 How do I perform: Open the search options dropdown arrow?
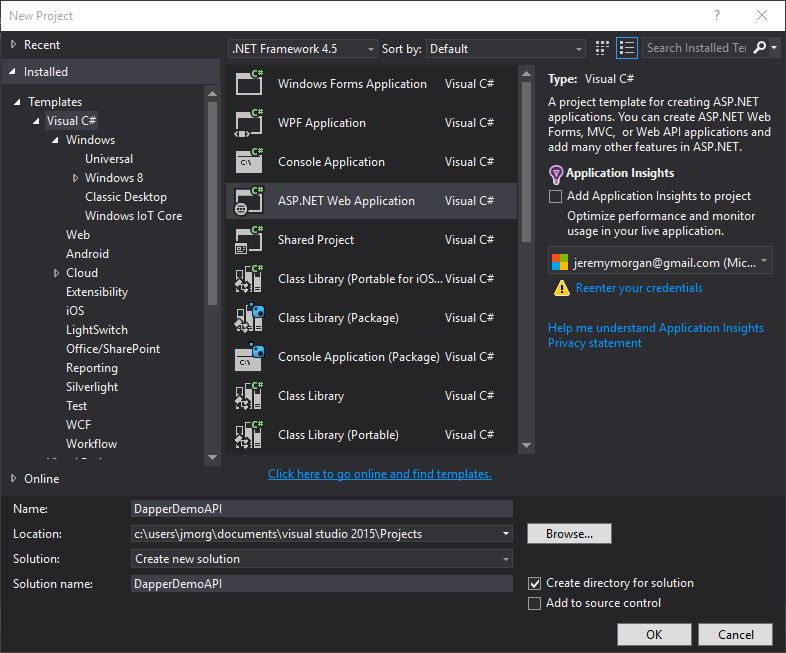[x=774, y=48]
